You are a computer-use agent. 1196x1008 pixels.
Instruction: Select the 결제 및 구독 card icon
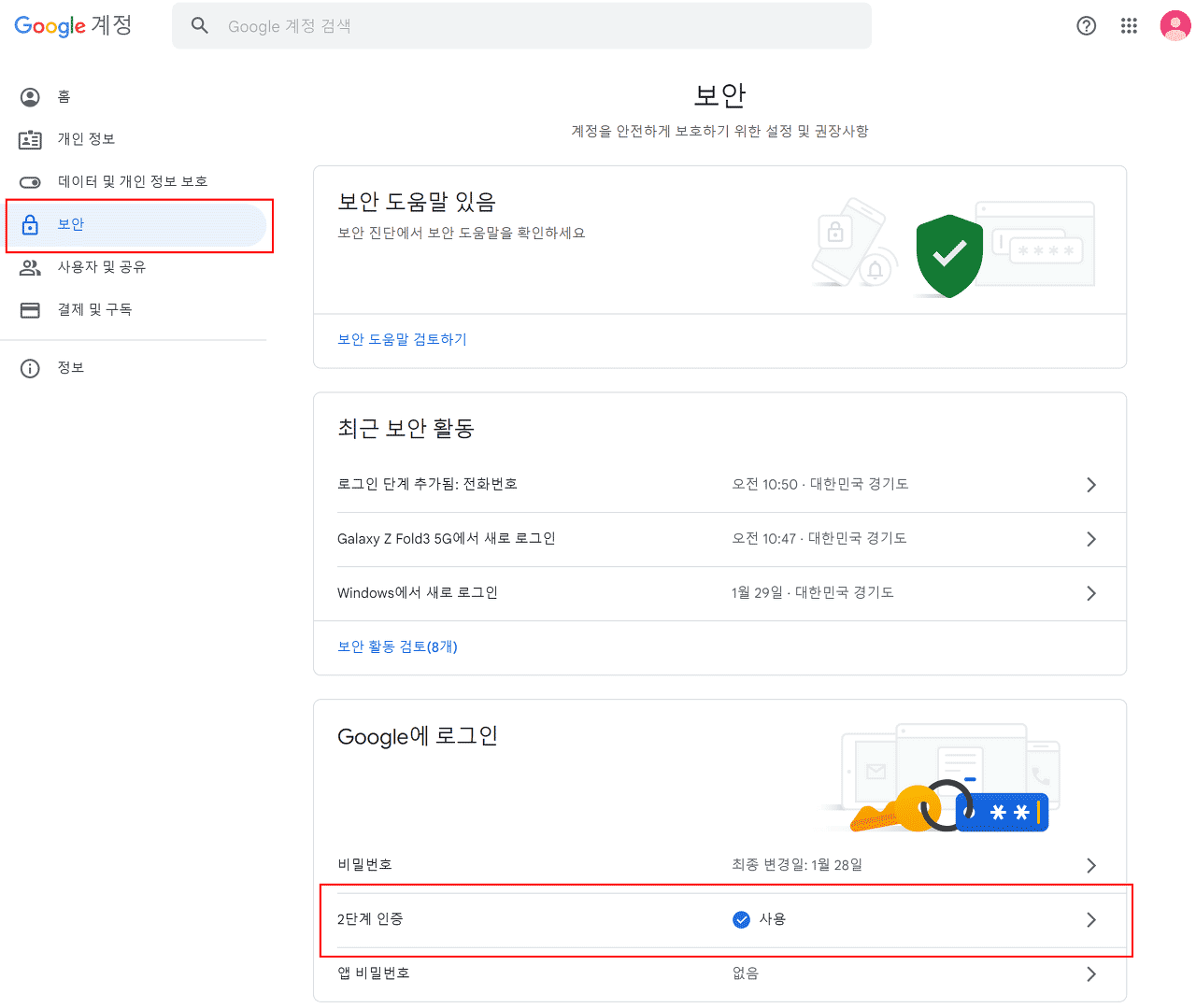[x=31, y=310]
